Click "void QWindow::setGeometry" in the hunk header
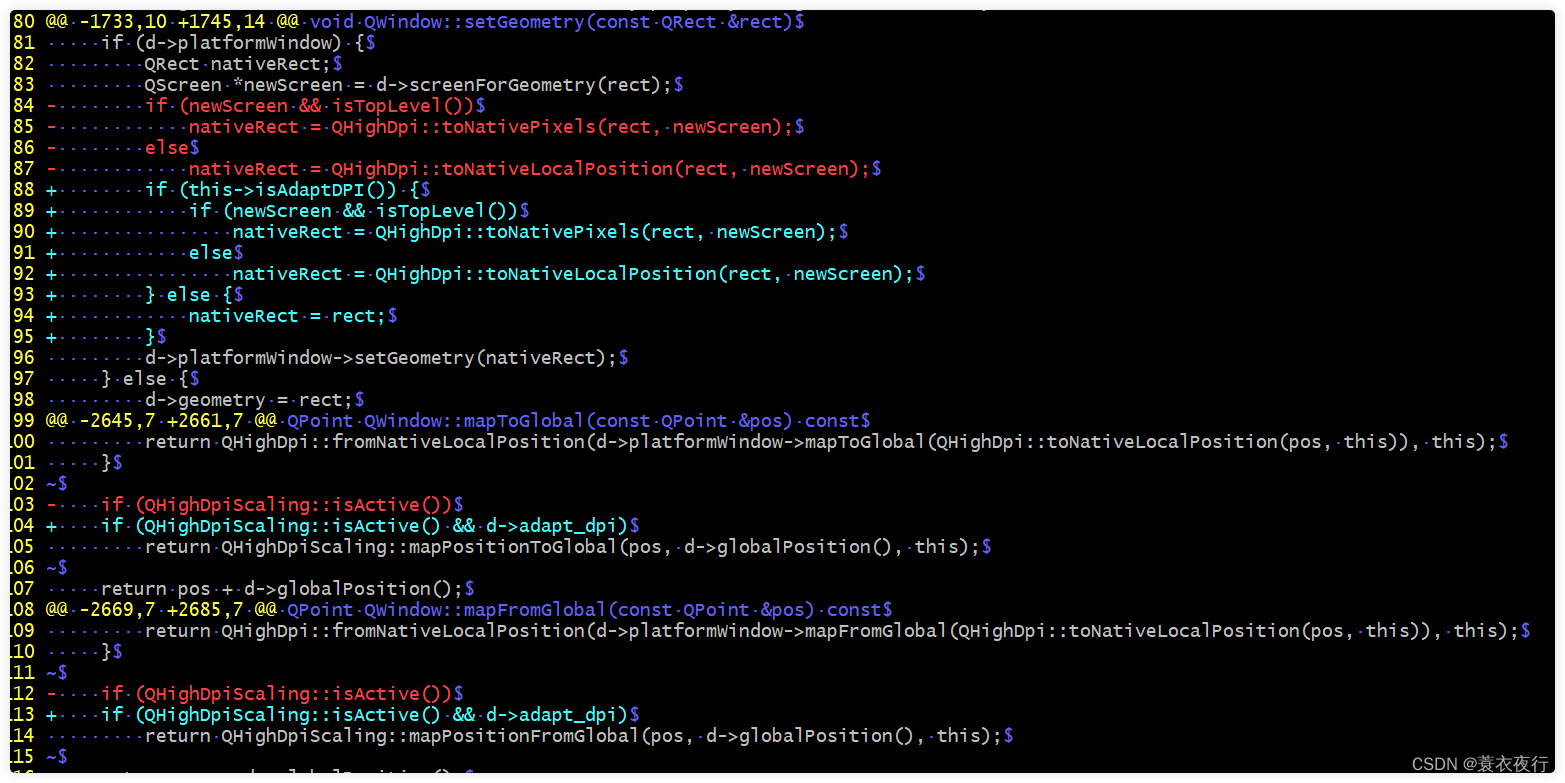The width and height of the screenshot is (1565, 783). tap(447, 22)
